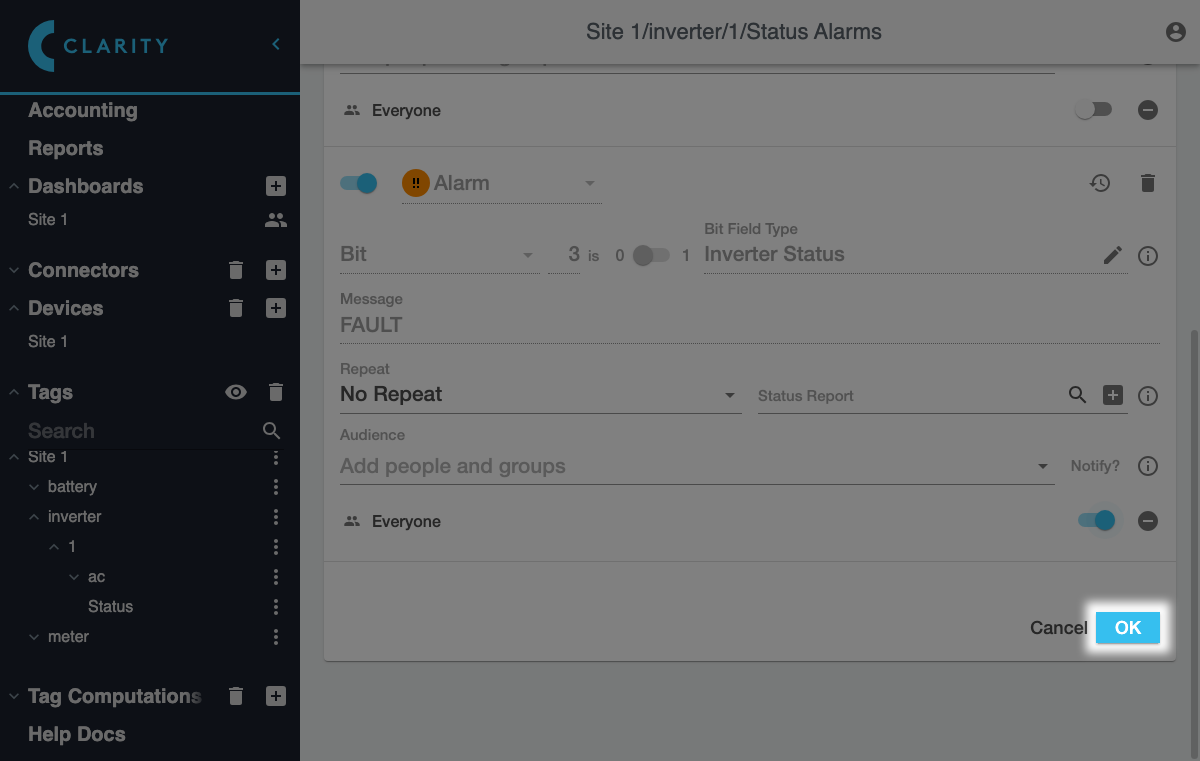1200x761 pixels.
Task: Search for a Status Report
Action: click(1077, 395)
